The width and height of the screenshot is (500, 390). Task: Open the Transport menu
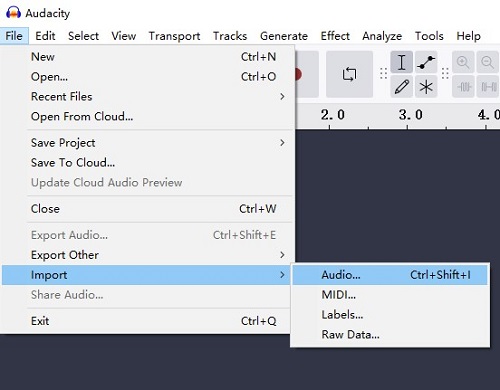coord(174,36)
